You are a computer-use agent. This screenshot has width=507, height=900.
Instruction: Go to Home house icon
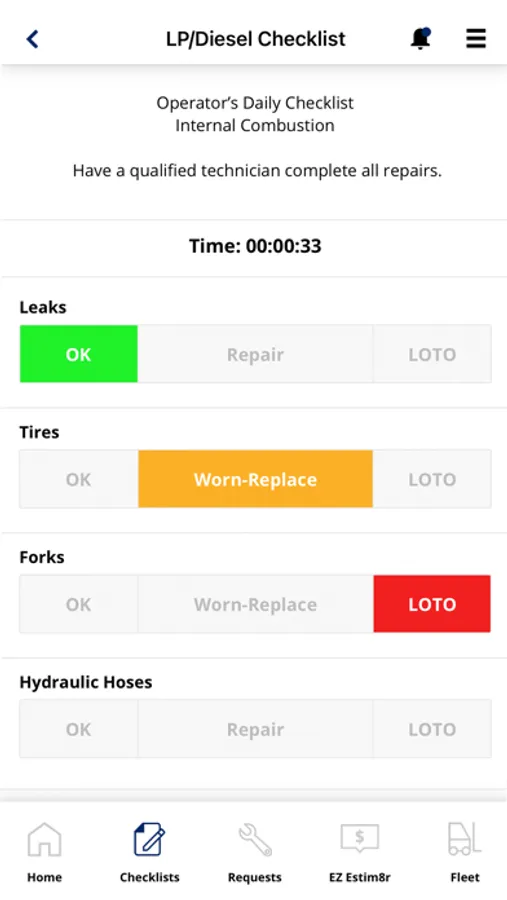tap(44, 840)
